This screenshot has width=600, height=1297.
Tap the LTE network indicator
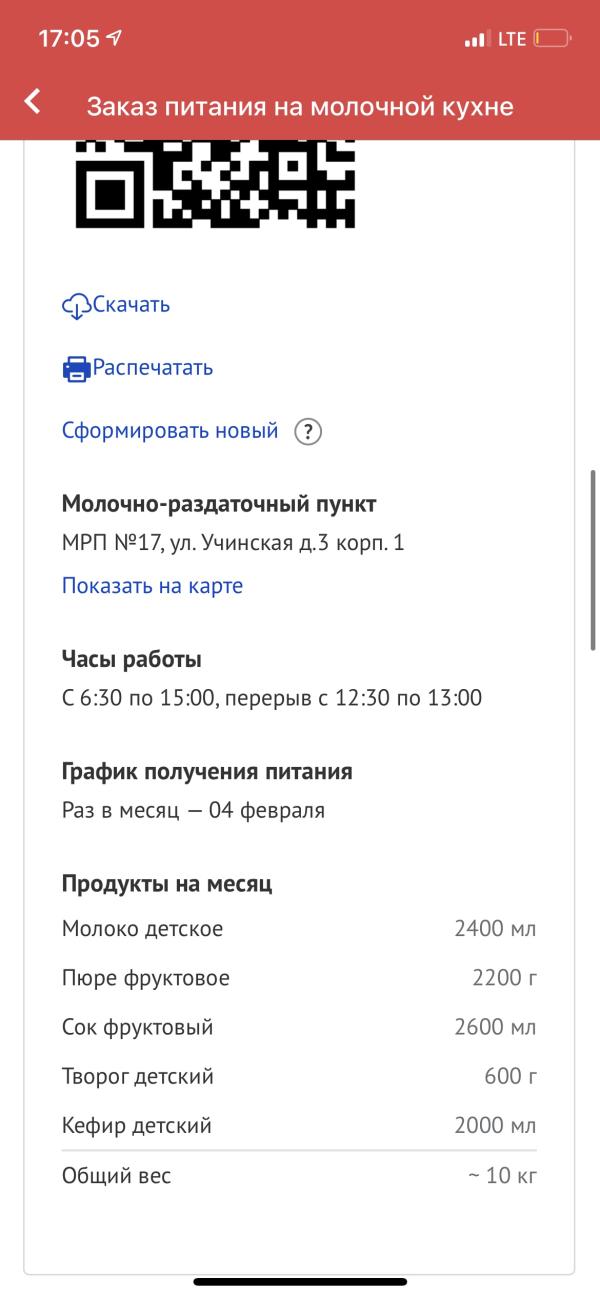coord(511,39)
